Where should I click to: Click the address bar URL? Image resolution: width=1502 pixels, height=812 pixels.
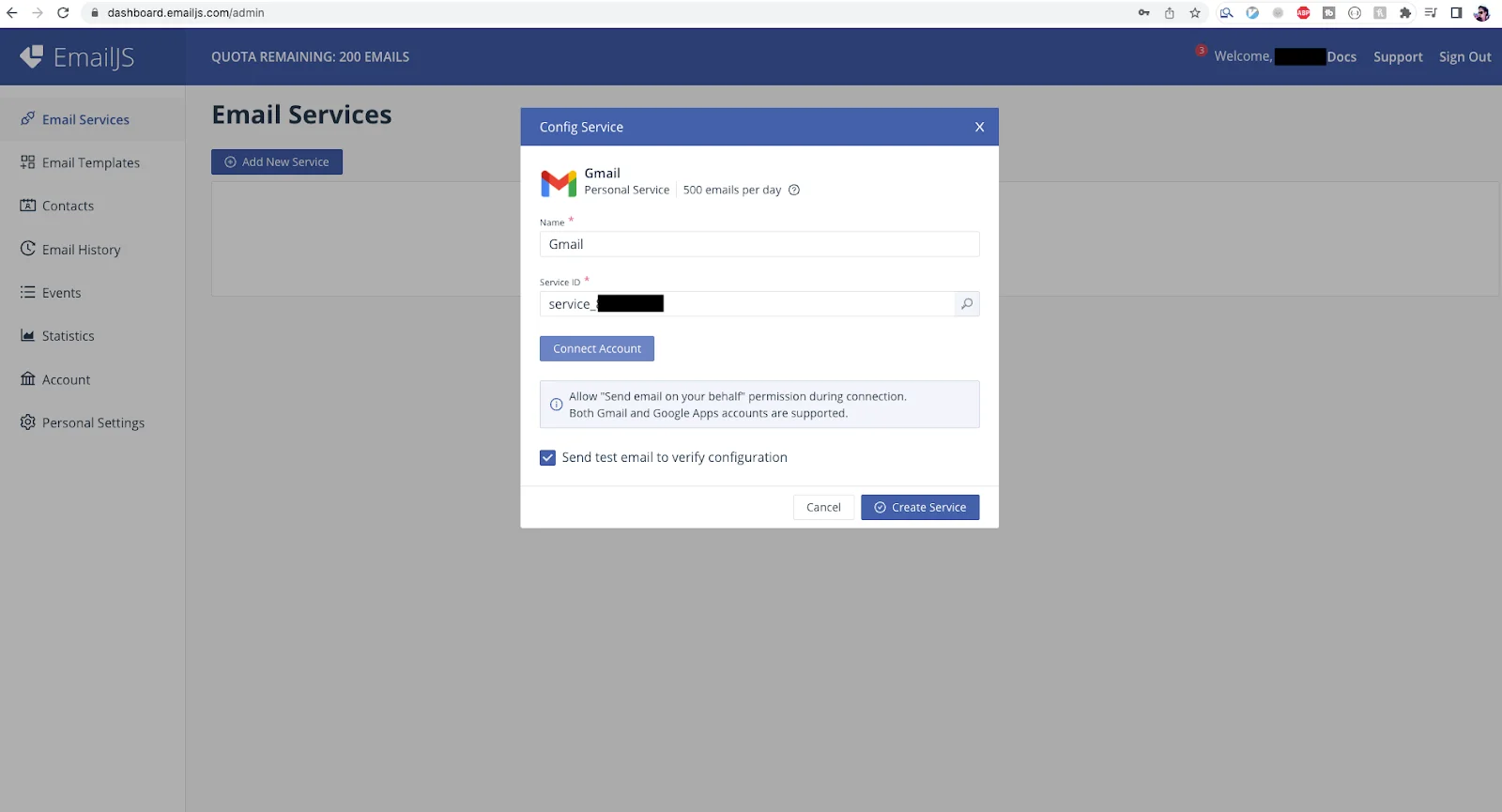pyautogui.click(x=186, y=13)
